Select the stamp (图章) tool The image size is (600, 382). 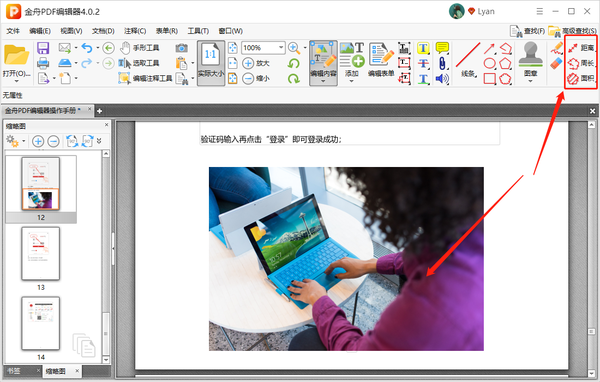pos(530,61)
